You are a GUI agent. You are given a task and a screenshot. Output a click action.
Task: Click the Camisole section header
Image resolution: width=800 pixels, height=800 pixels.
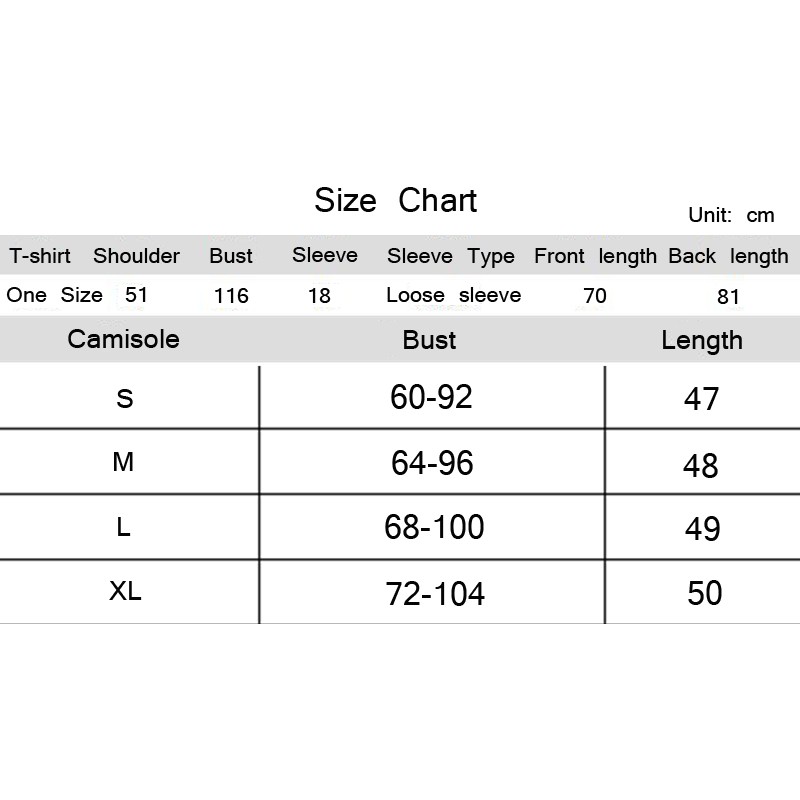123,339
